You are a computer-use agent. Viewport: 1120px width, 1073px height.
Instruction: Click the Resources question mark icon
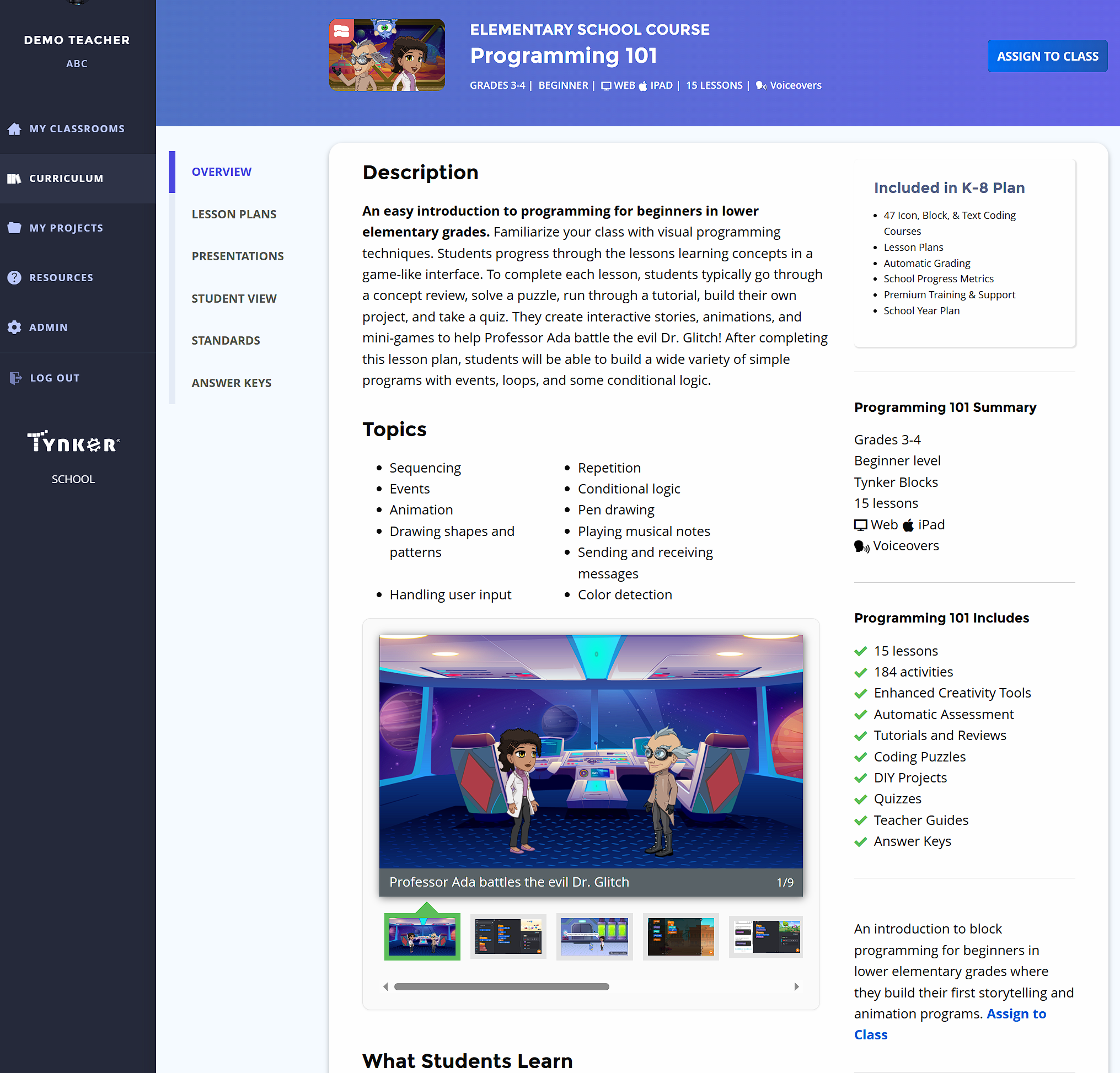point(14,278)
